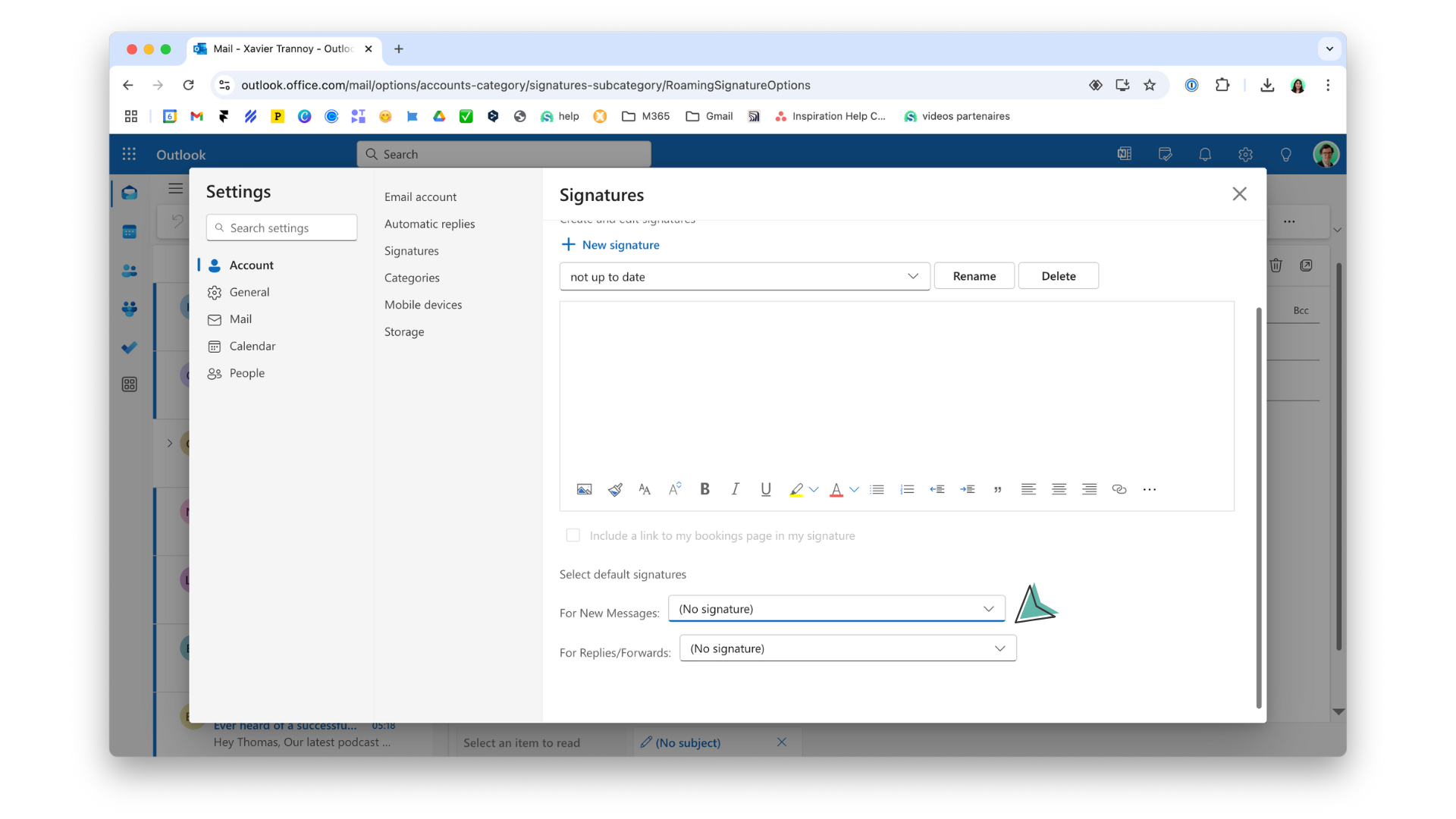Go to the Calendar settings category

(x=252, y=346)
